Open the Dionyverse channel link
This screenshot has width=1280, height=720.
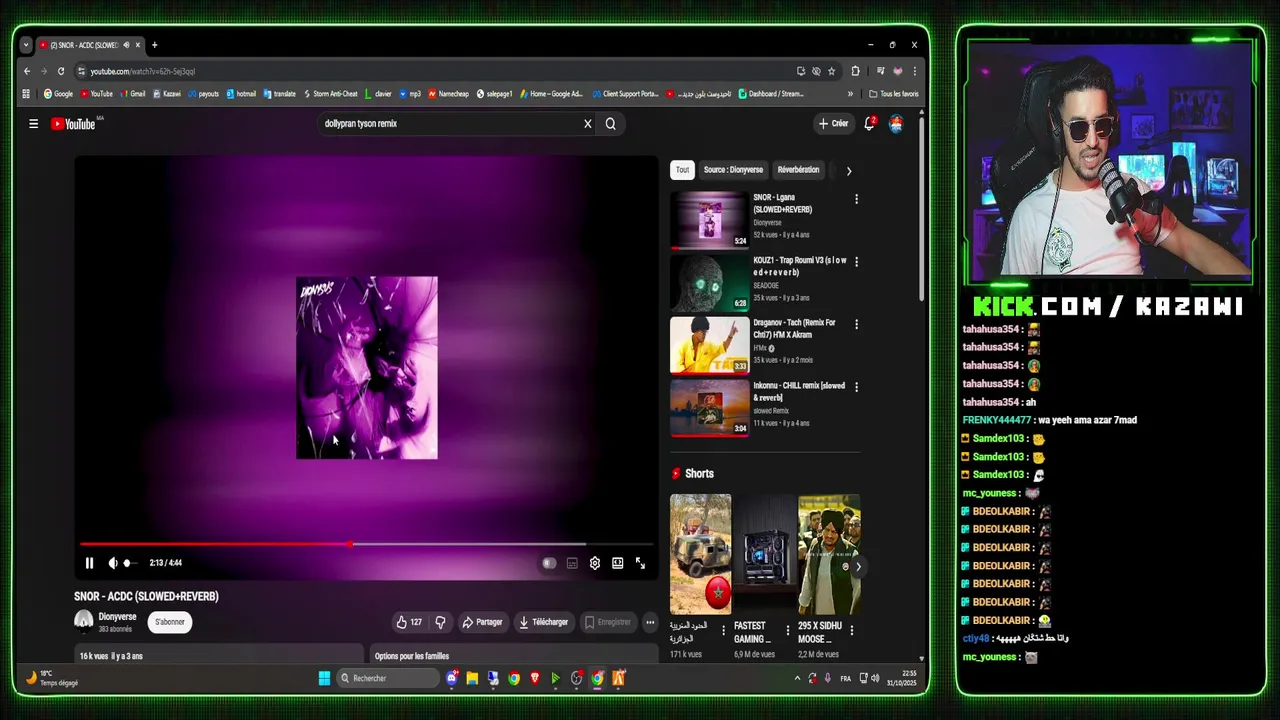point(117,617)
